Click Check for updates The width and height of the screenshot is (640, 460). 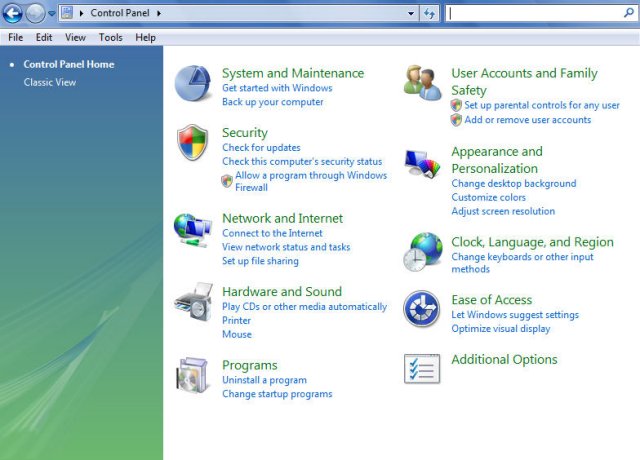[x=261, y=148]
